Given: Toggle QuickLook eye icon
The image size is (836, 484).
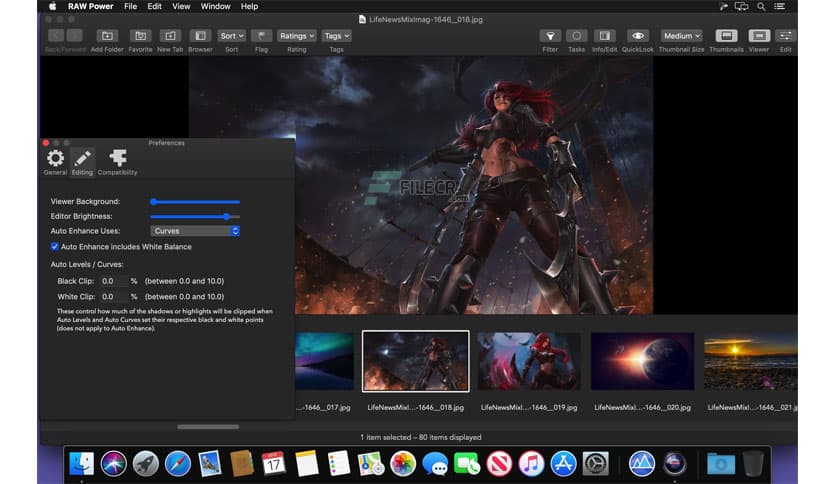Looking at the screenshot, I should (638, 36).
